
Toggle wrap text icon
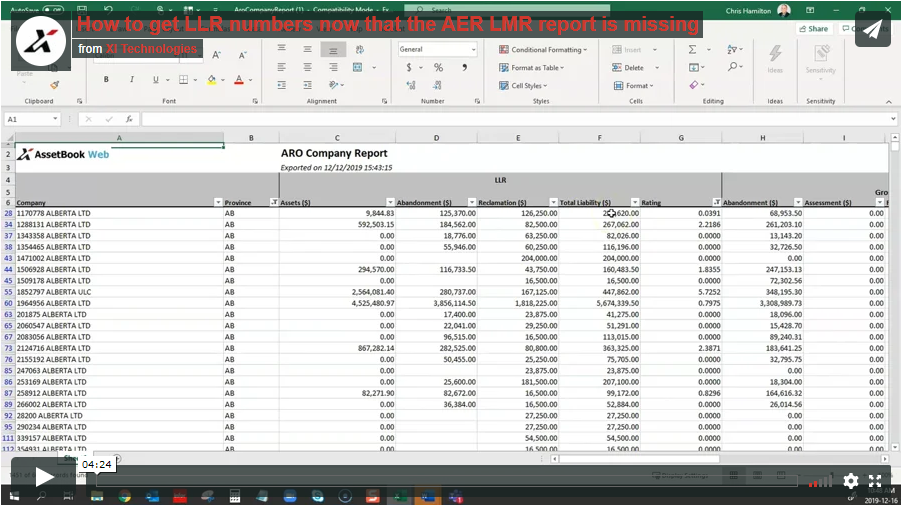coord(359,49)
